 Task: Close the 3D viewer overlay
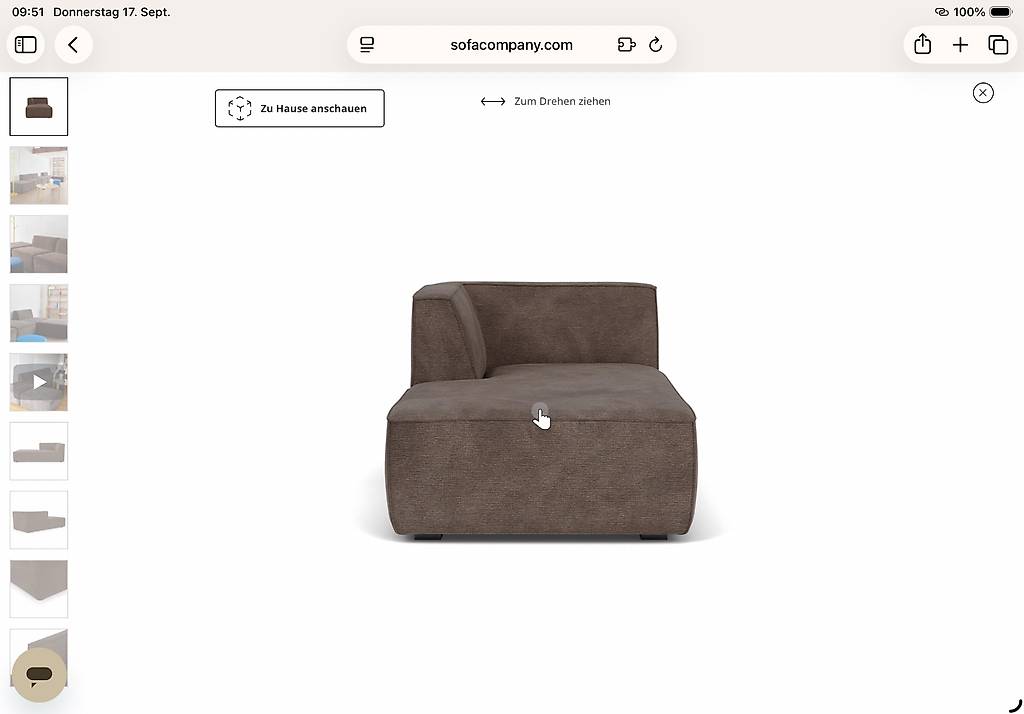click(x=983, y=93)
